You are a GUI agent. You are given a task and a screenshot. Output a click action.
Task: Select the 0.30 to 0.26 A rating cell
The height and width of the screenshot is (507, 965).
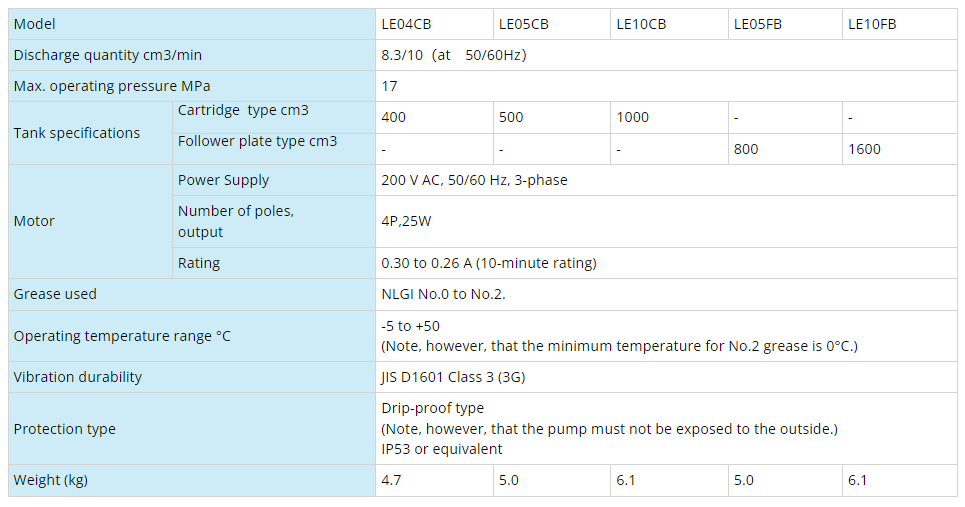pos(667,263)
